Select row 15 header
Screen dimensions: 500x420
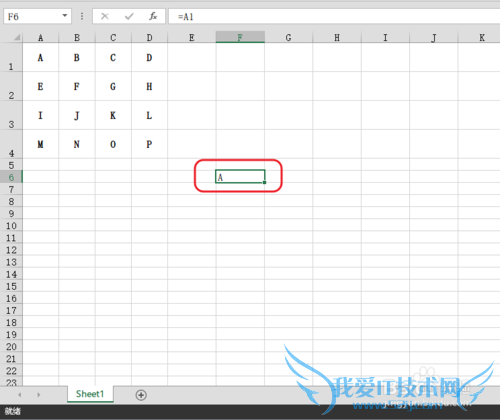click(x=11, y=286)
